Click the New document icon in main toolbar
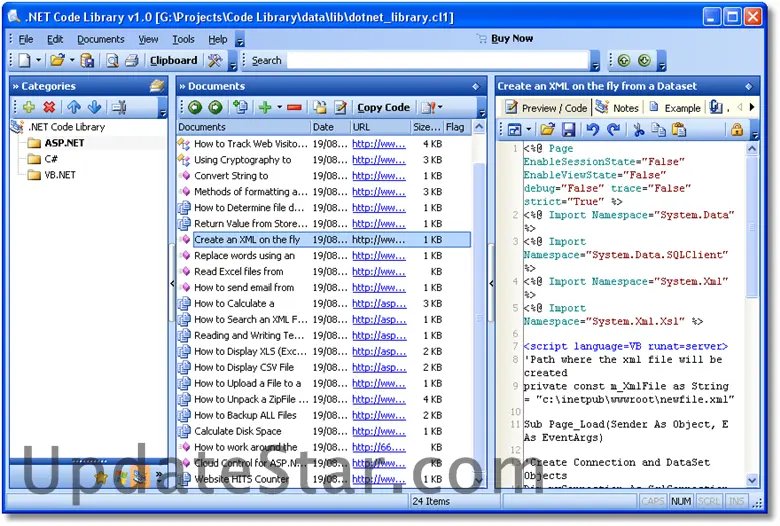This screenshot has width=780, height=526. 24,61
